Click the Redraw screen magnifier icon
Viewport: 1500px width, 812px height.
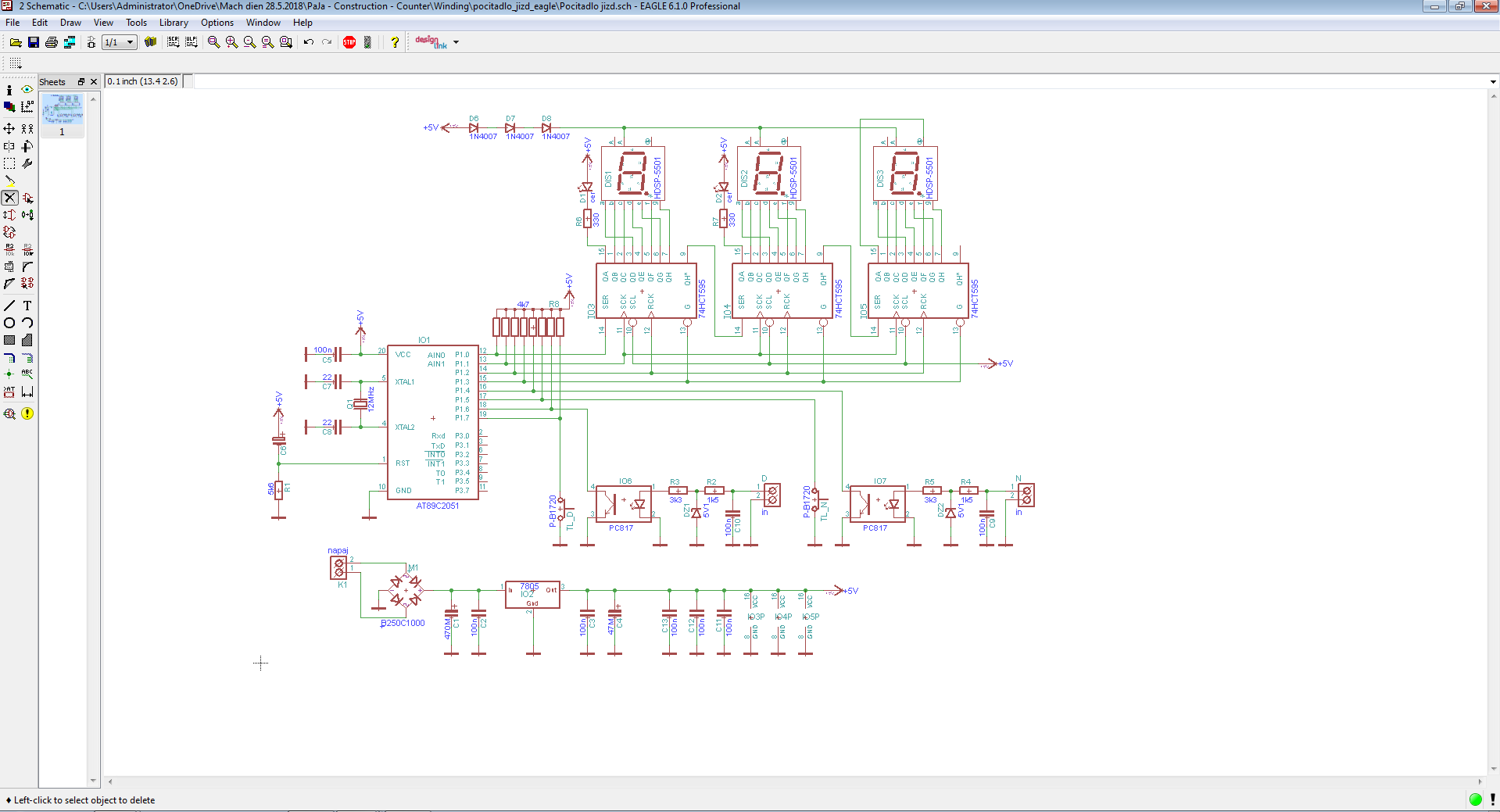click(267, 42)
